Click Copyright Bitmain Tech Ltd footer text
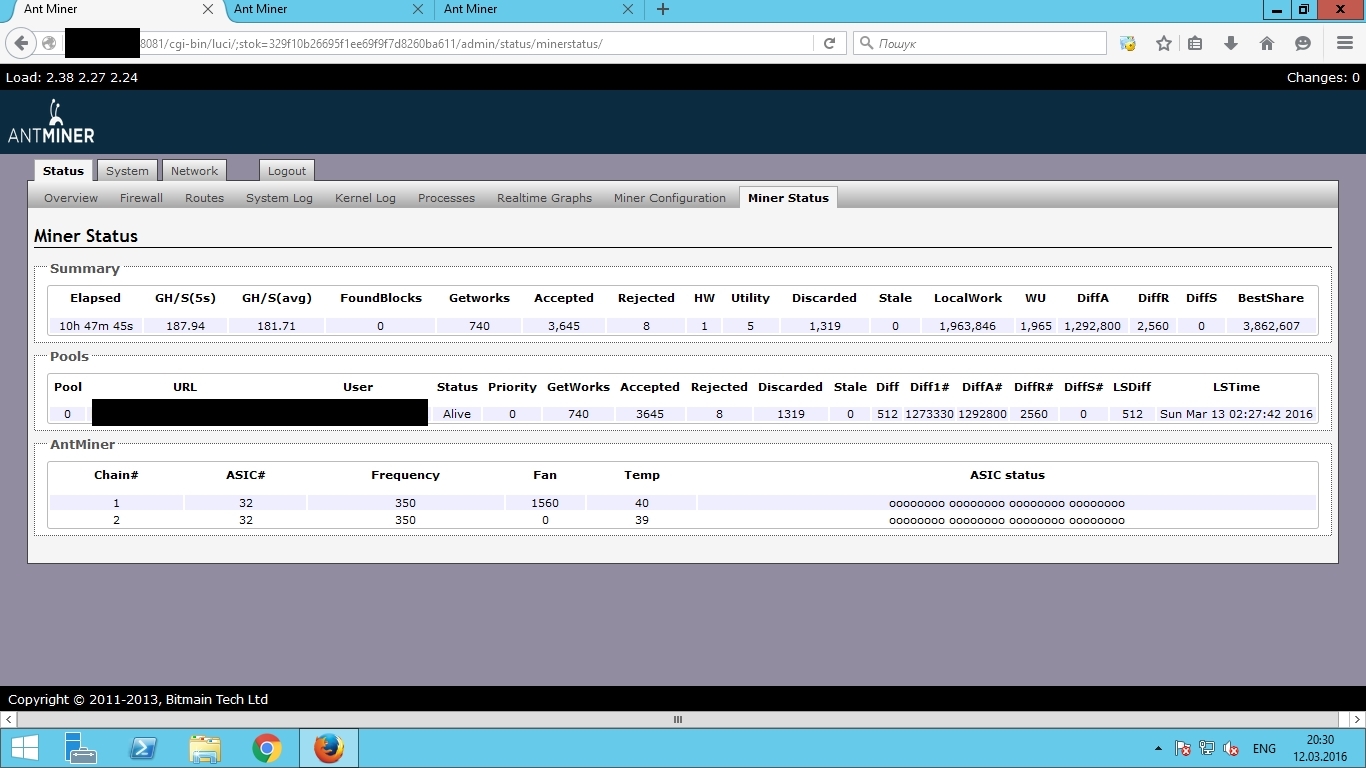The height and width of the screenshot is (768, 1366). pyautogui.click(x=138, y=699)
